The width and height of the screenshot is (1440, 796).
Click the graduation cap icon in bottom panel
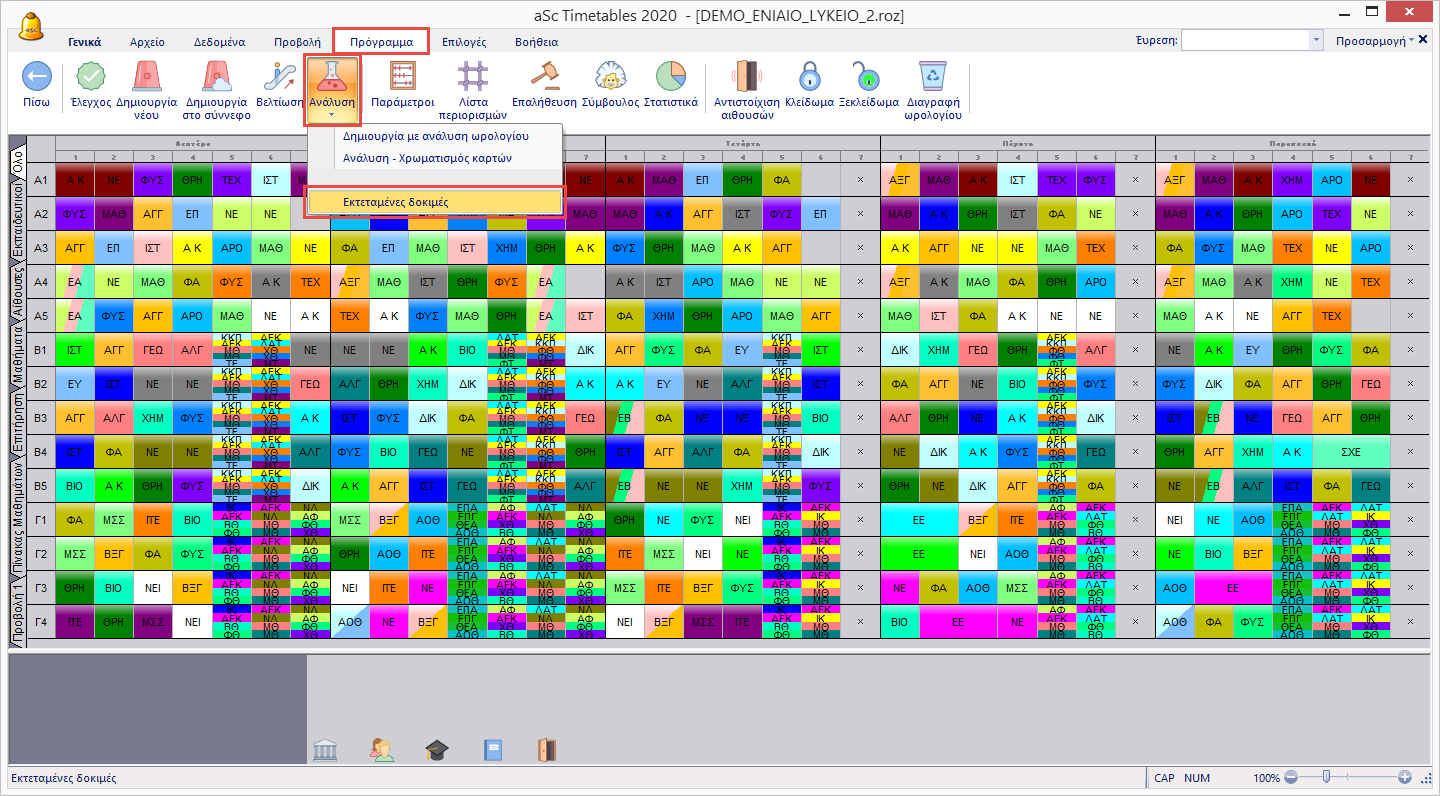point(437,750)
